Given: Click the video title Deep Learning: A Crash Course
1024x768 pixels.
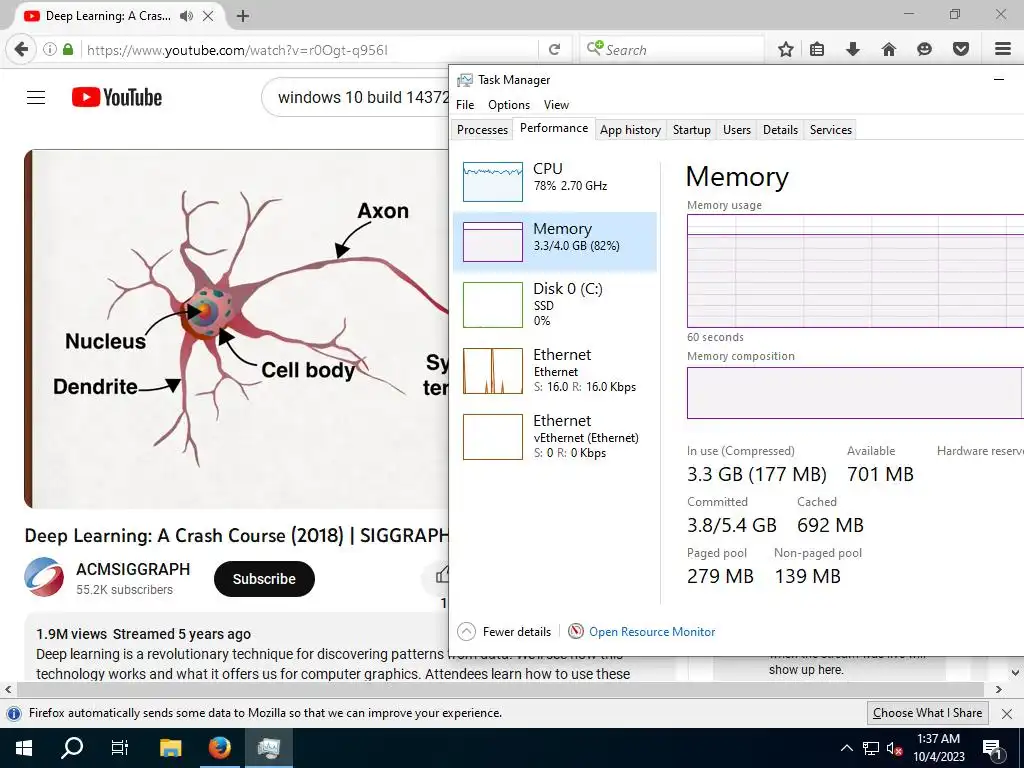Looking at the screenshot, I should coord(236,536).
